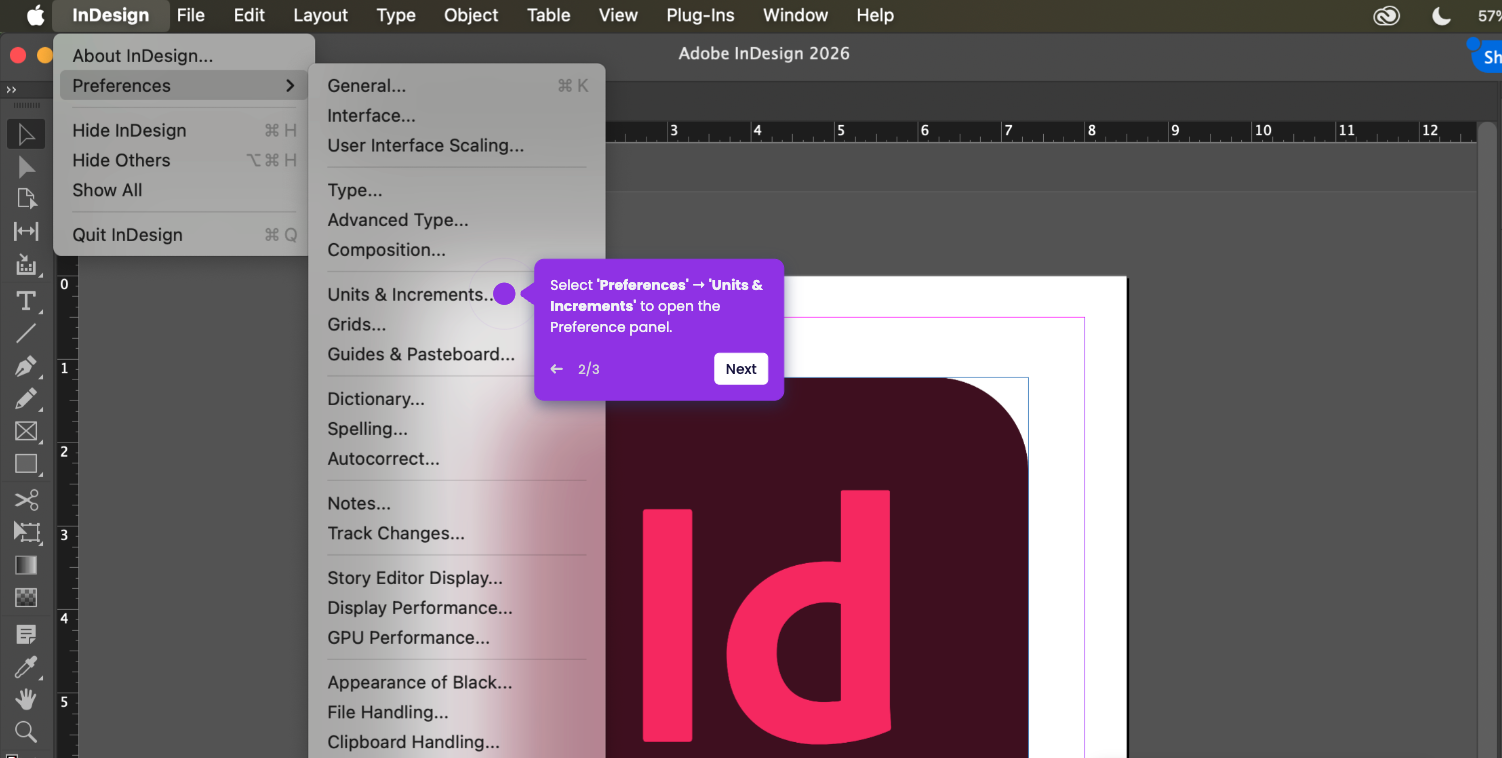Screen dimensions: 1502x758
Task: Open the Plug-Ins menu
Action: [700, 15]
